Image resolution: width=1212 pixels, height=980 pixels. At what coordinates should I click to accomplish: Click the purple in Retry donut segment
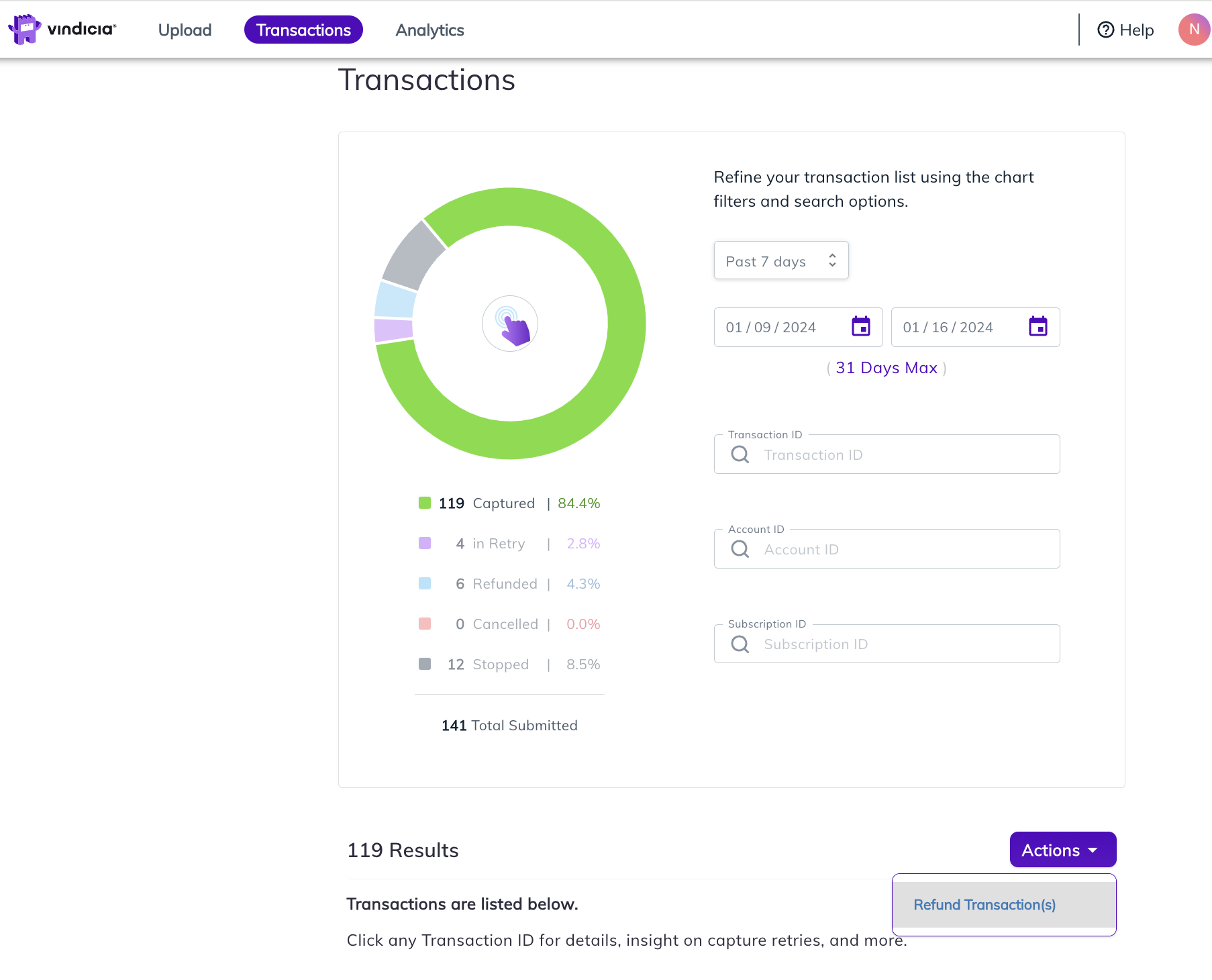[x=393, y=330]
